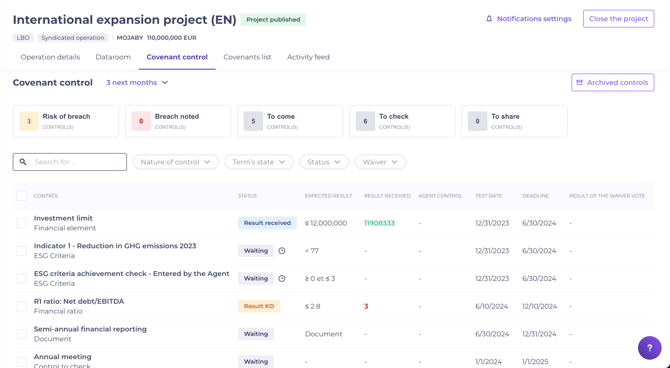Check the Investment limit row checkbox

[x=21, y=223]
